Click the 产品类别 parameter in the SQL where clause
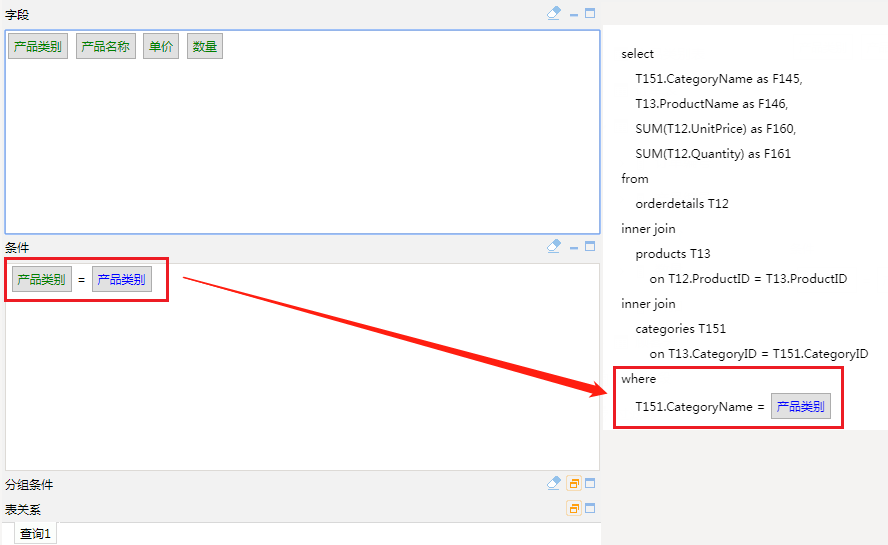Viewport: 888px width, 545px height. click(801, 406)
